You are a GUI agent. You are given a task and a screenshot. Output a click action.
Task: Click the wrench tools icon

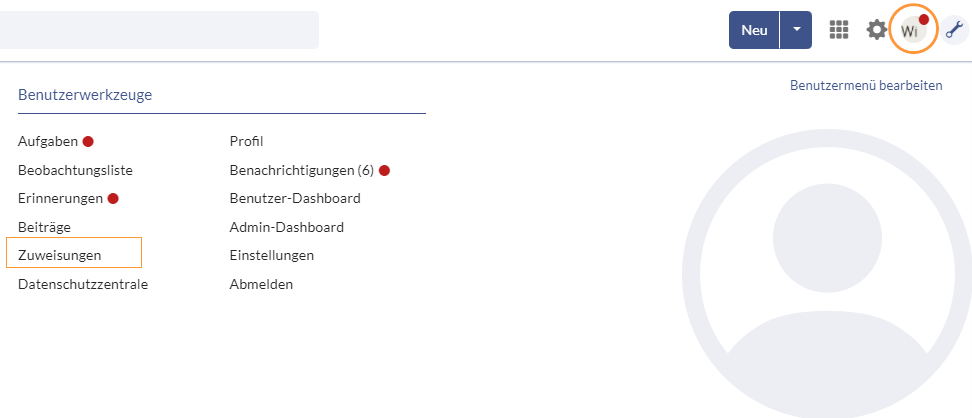pos(956,30)
